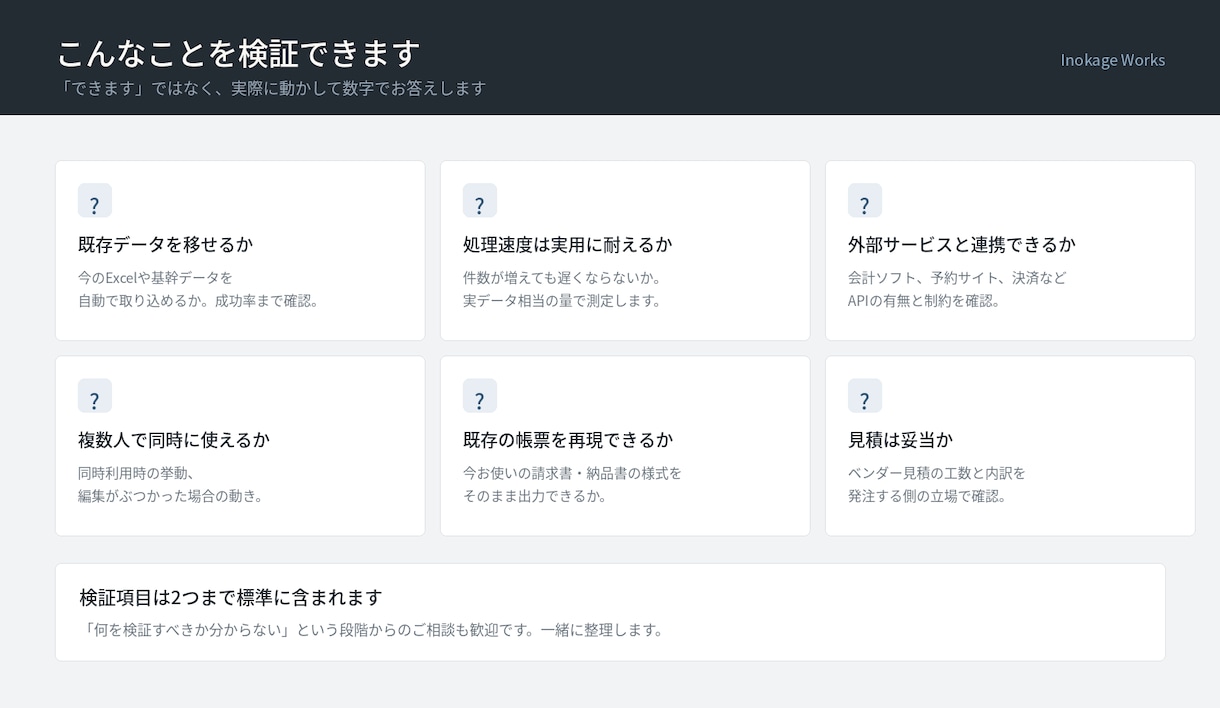Select the heading 外部サービスと連携できるか
Viewport: 1220px width, 708px height.
962,244
